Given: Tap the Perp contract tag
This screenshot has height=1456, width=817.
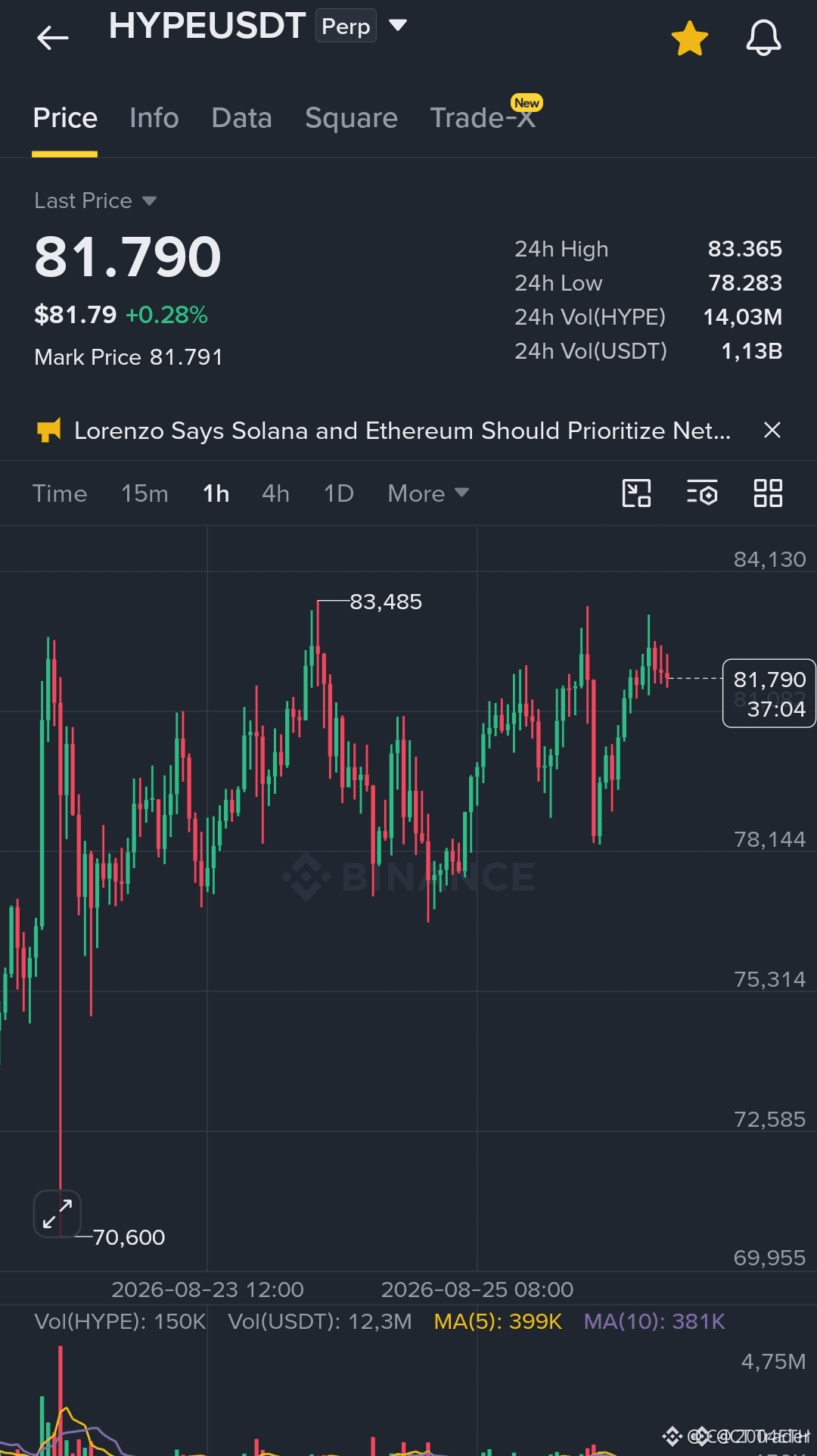Looking at the screenshot, I should pyautogui.click(x=346, y=26).
